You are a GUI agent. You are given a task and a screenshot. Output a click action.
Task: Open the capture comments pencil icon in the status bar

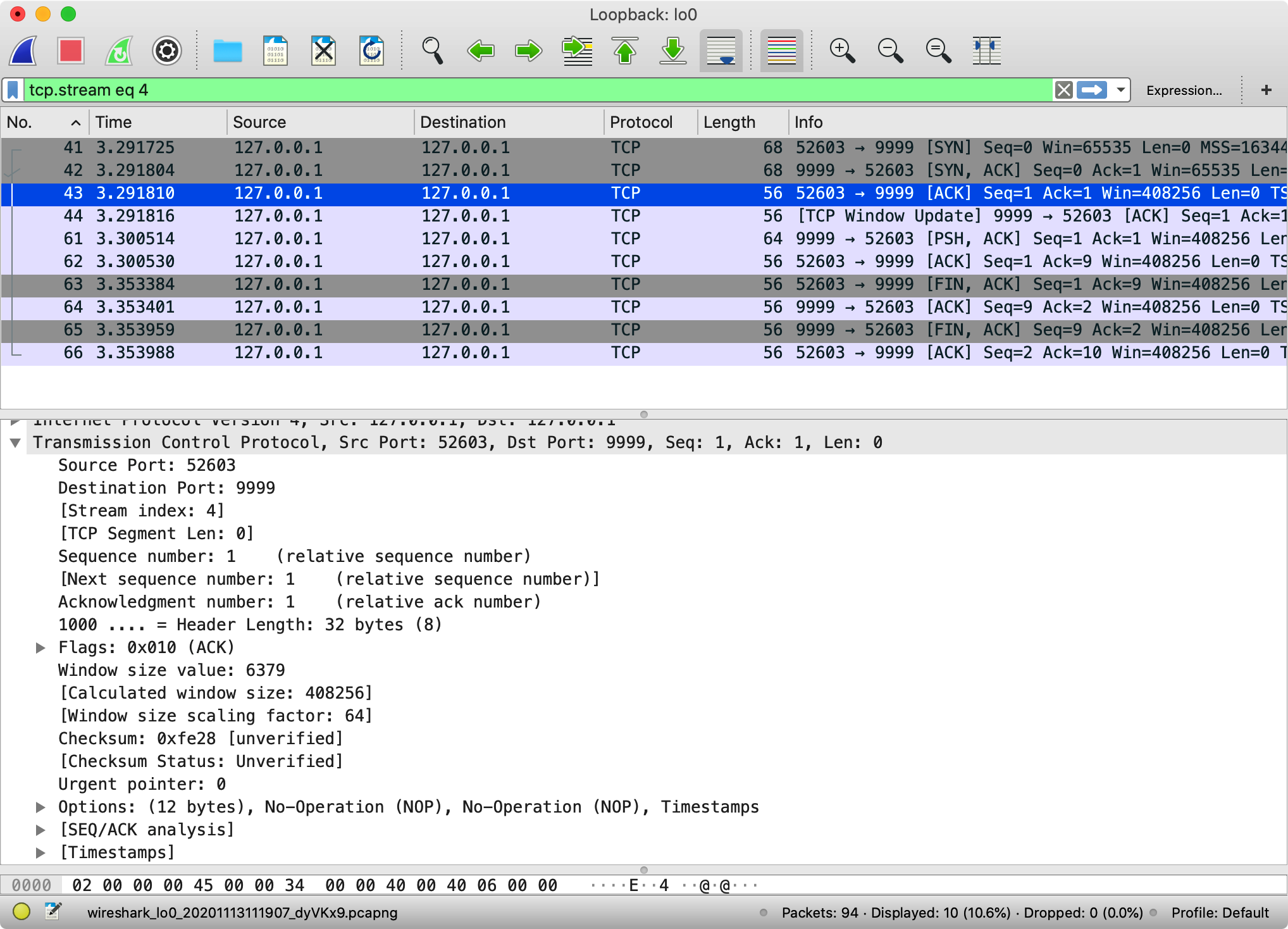coord(53,912)
